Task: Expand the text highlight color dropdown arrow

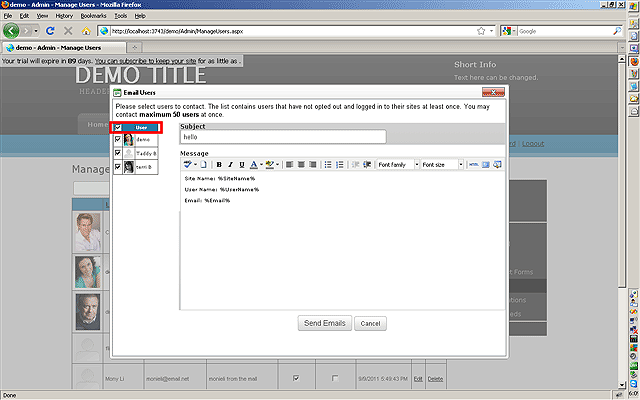Action: 277,164
